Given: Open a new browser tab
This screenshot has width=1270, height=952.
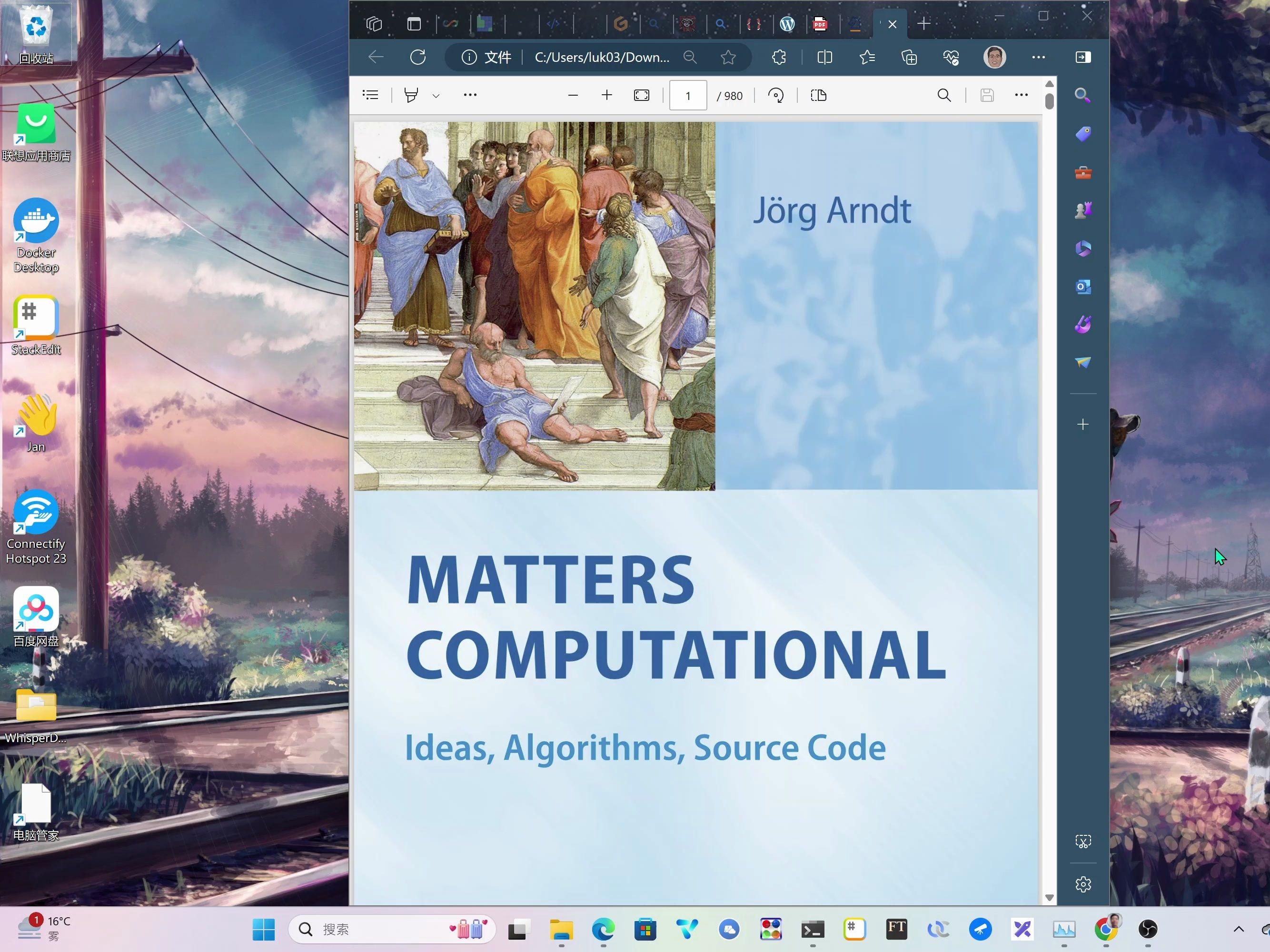Looking at the screenshot, I should (x=924, y=23).
